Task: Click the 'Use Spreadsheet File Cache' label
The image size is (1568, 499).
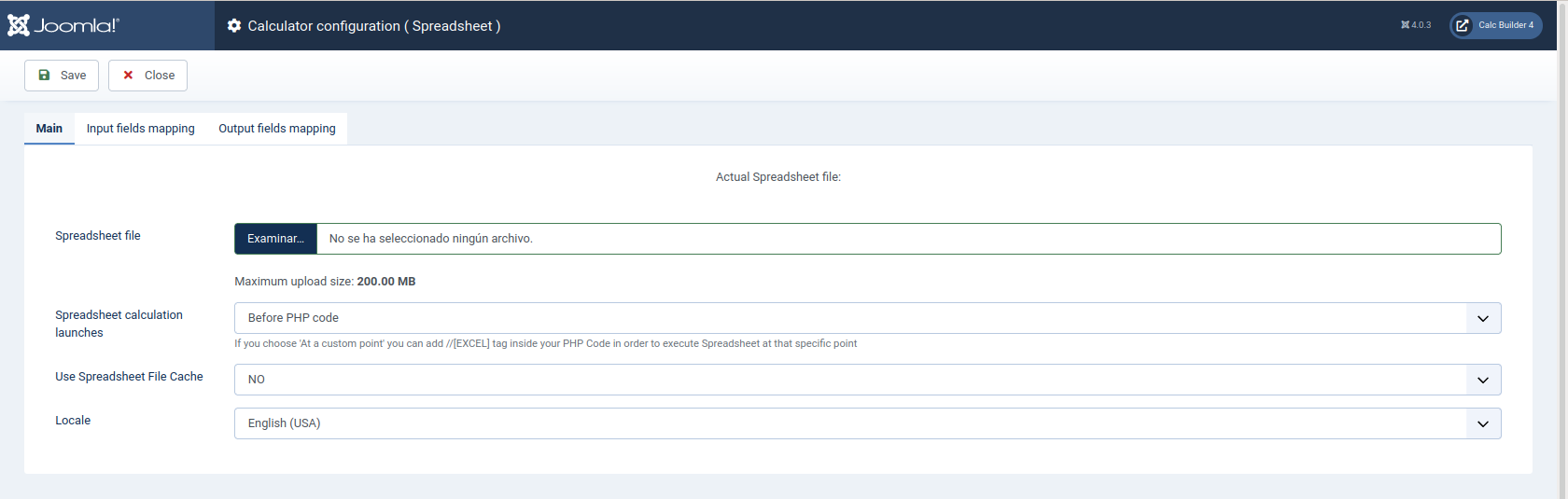Action: click(x=129, y=377)
